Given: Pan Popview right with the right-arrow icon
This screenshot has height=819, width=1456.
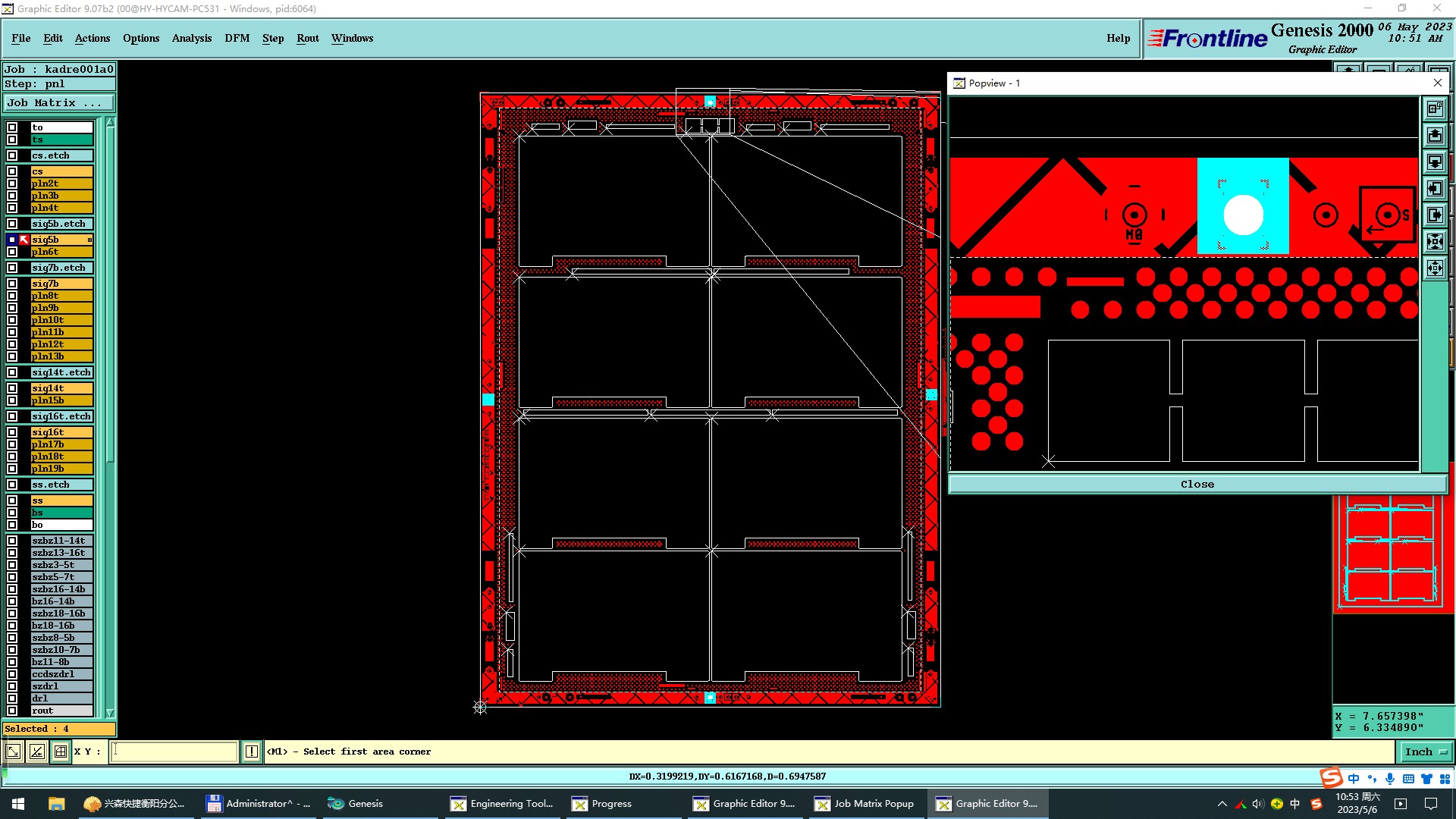Looking at the screenshot, I should click(1435, 215).
